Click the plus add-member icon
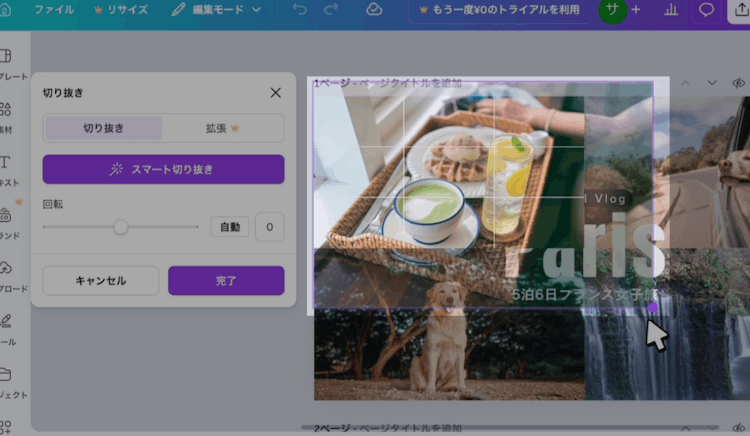Screen dimensions: 750x436 point(636,10)
